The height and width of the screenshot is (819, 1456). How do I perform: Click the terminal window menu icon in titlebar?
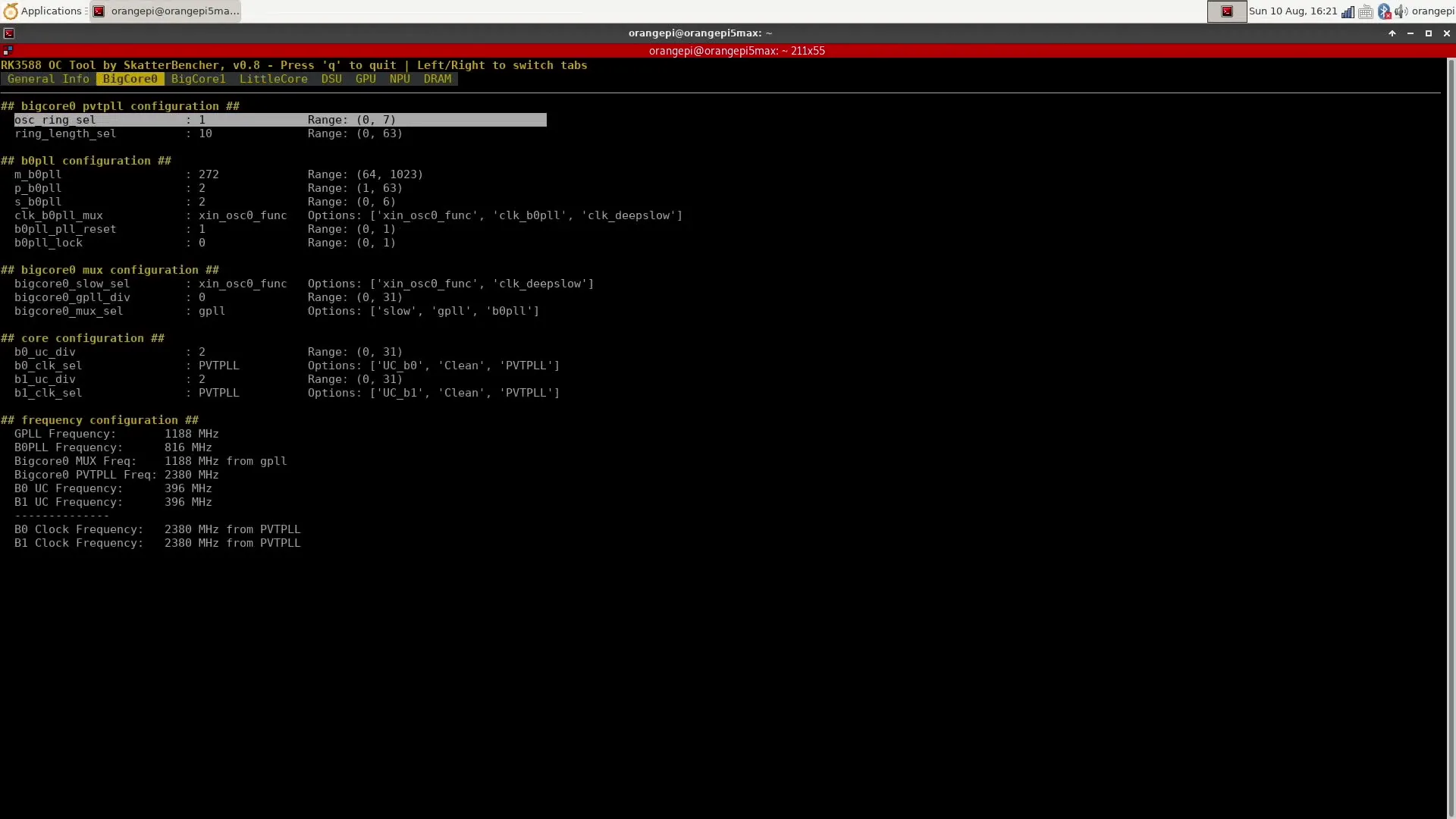[9, 33]
